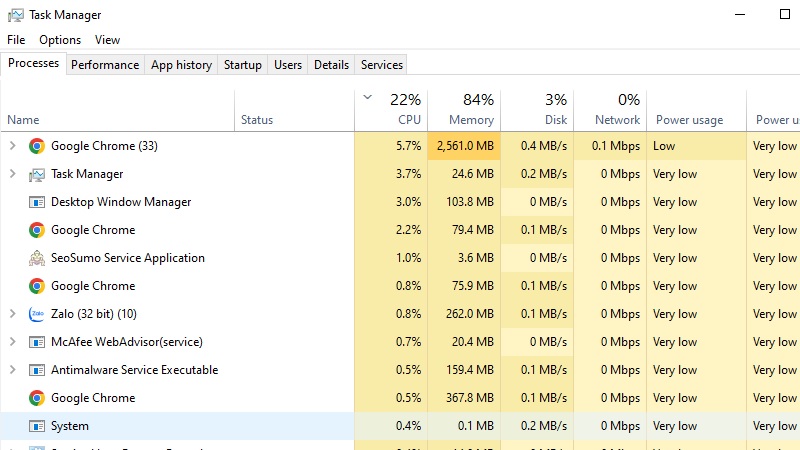Sort by the 0% Network header

coord(610,111)
